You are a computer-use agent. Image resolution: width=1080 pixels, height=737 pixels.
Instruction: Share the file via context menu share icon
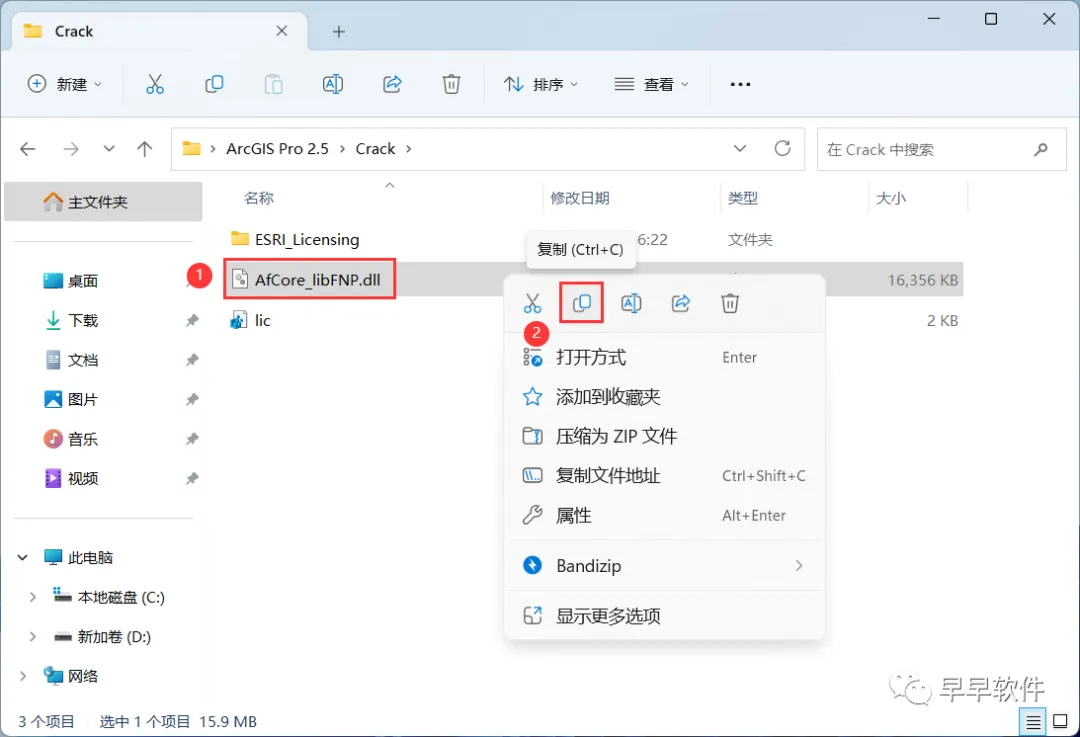coord(681,303)
